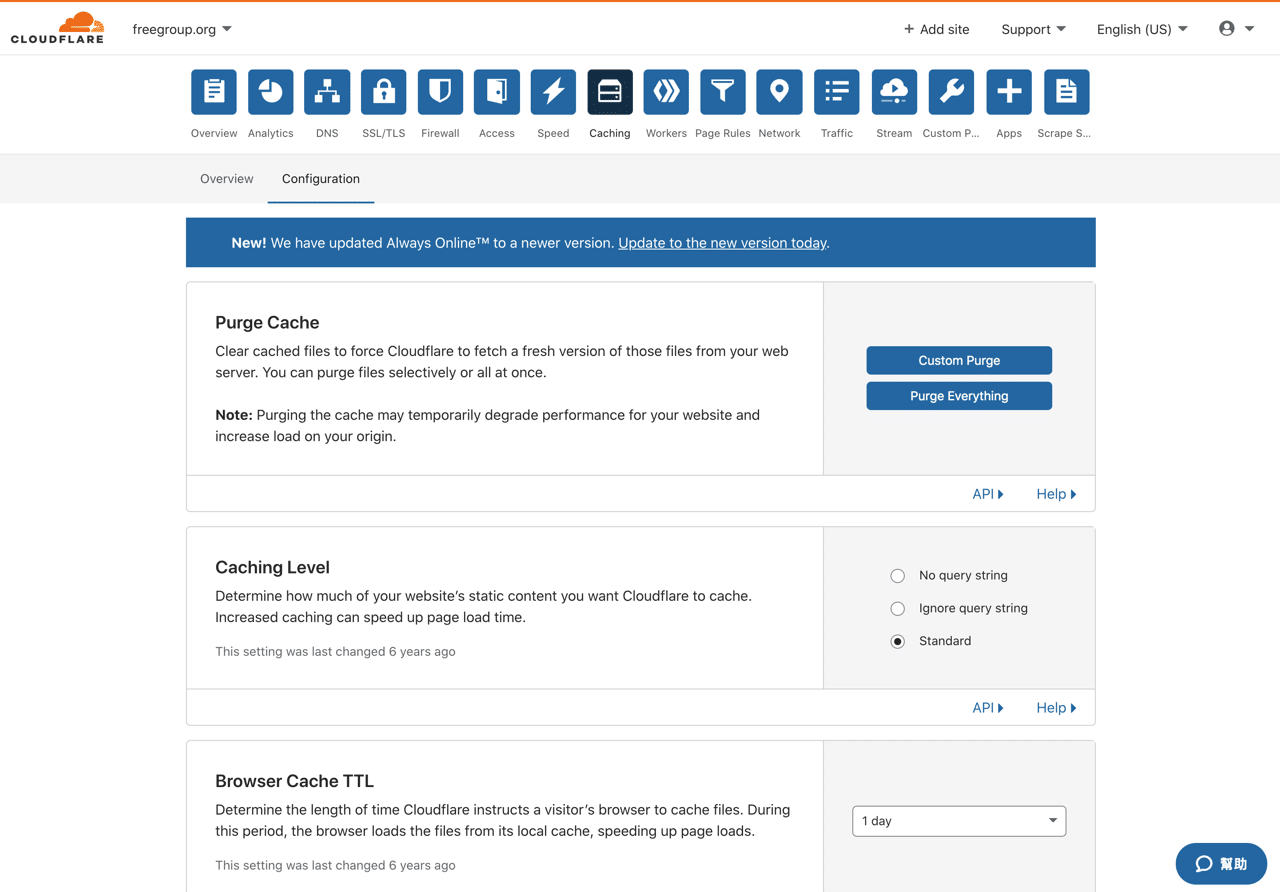Image resolution: width=1280 pixels, height=892 pixels.
Task: Open the Stream cloud icon
Action: coord(894,92)
